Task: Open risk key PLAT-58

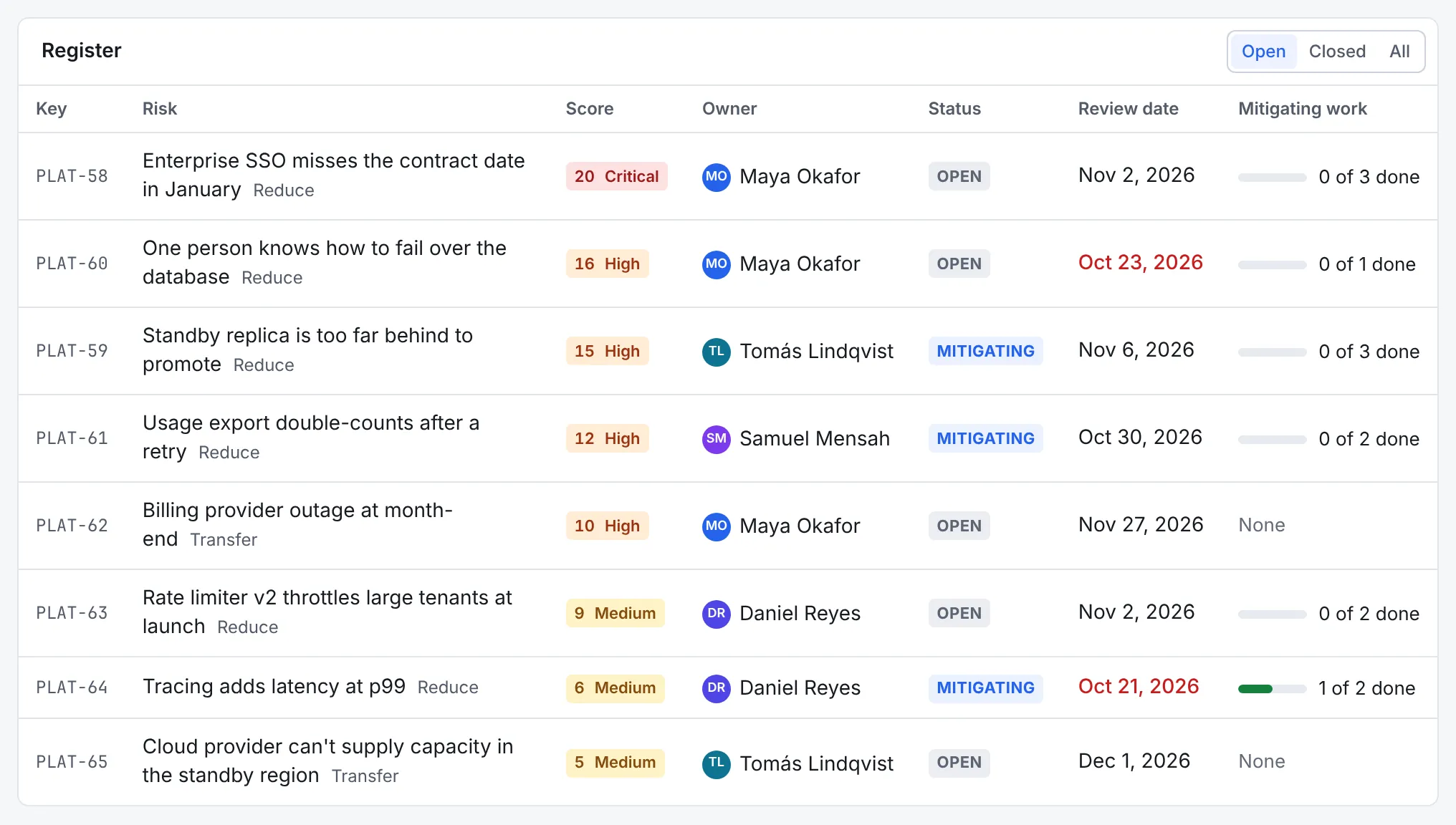Action: click(72, 176)
